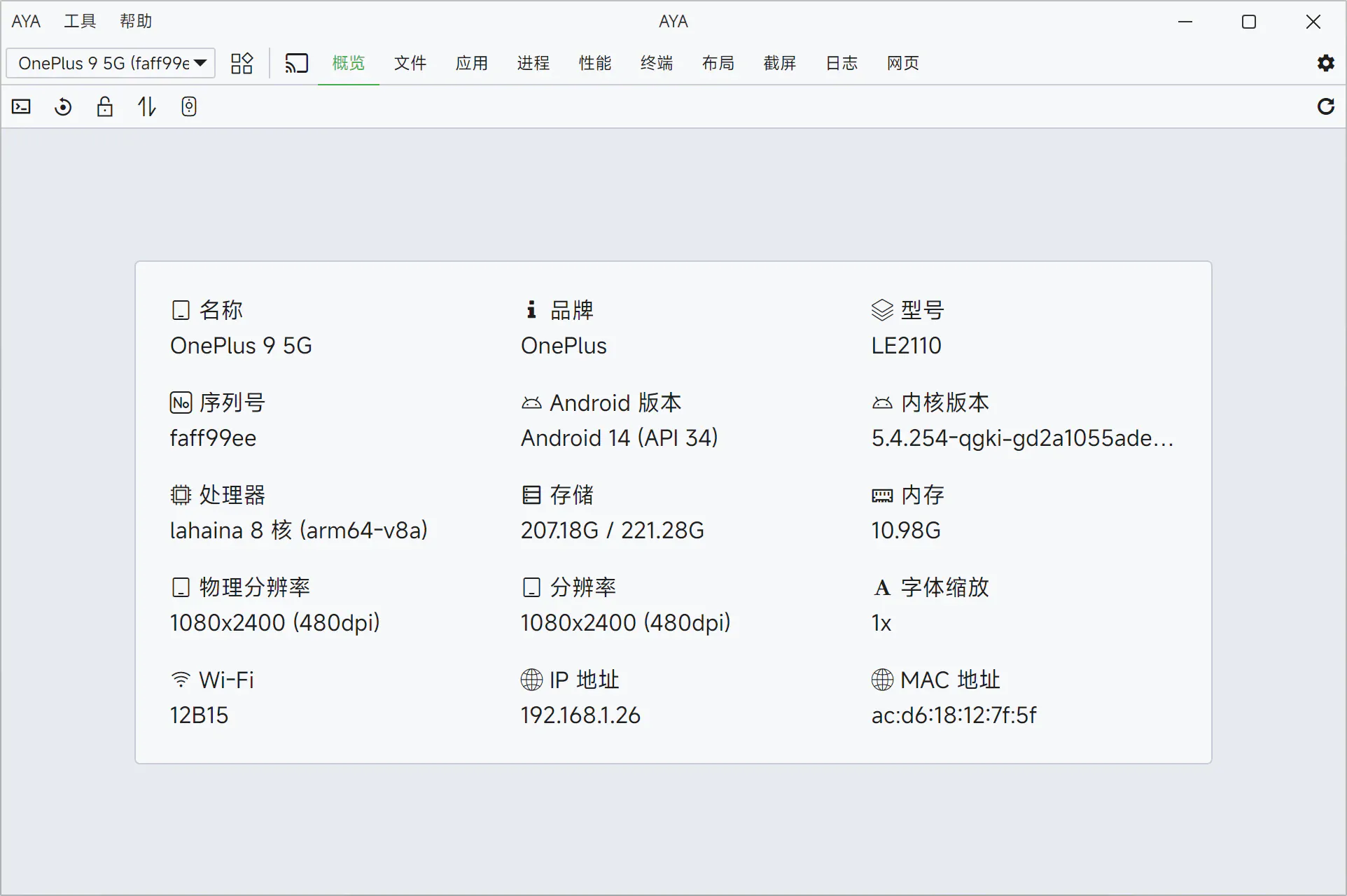This screenshot has height=896, width=1347.
Task: Click the 型号 label
Action: tap(923, 310)
